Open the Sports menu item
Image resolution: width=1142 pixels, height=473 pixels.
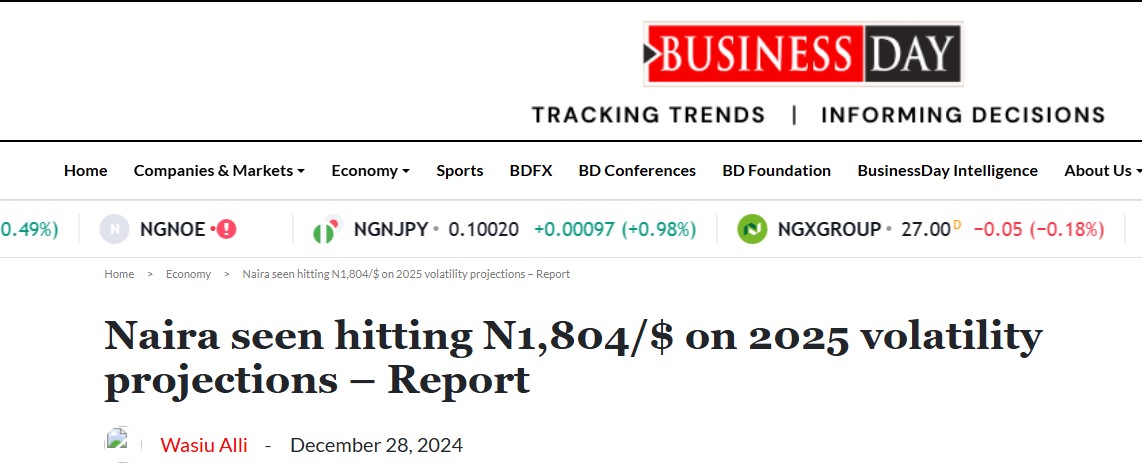(459, 171)
